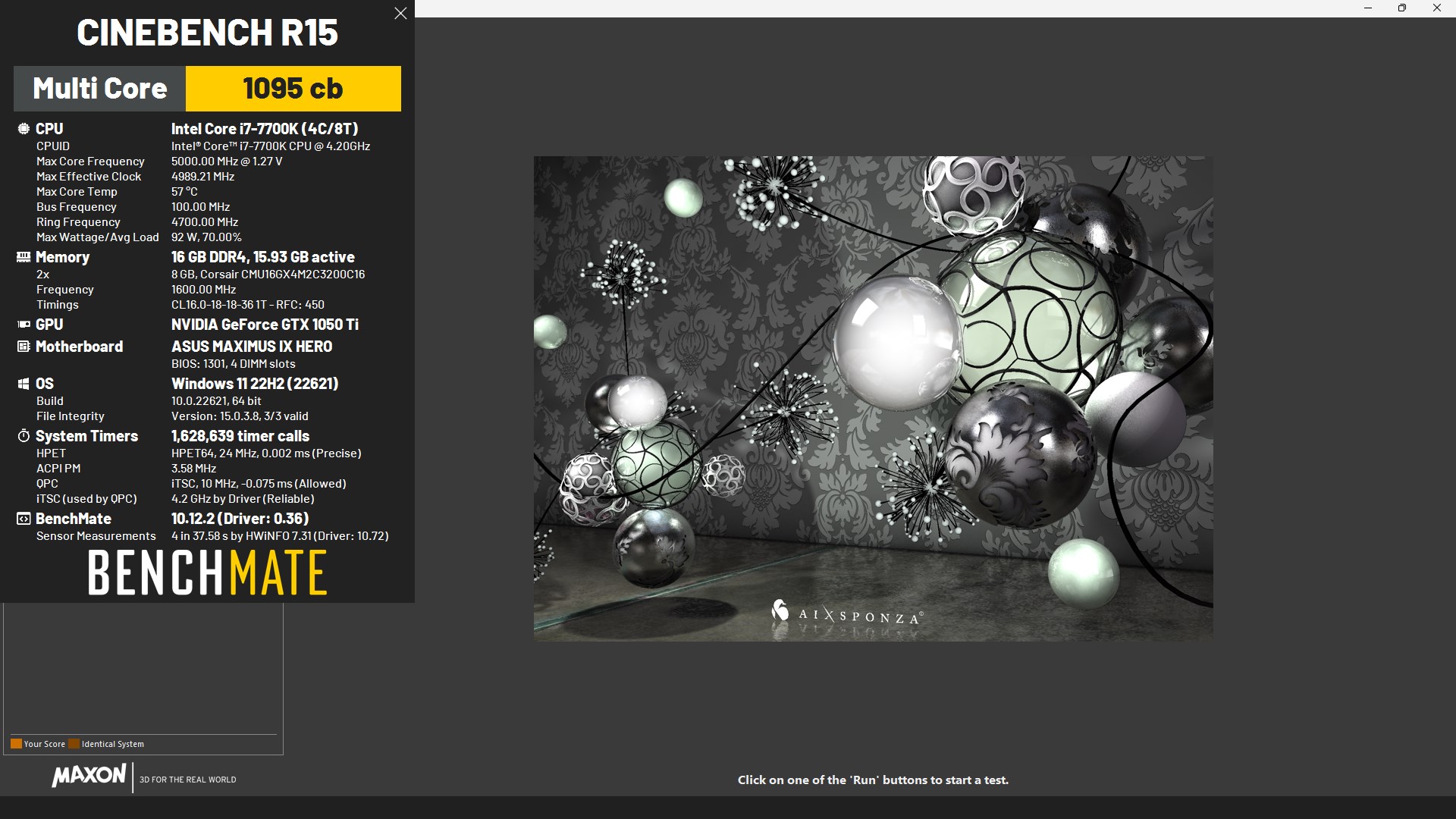Click the ASUS MAXIMUS IX HERO text
The height and width of the screenshot is (819, 1456).
(x=252, y=347)
